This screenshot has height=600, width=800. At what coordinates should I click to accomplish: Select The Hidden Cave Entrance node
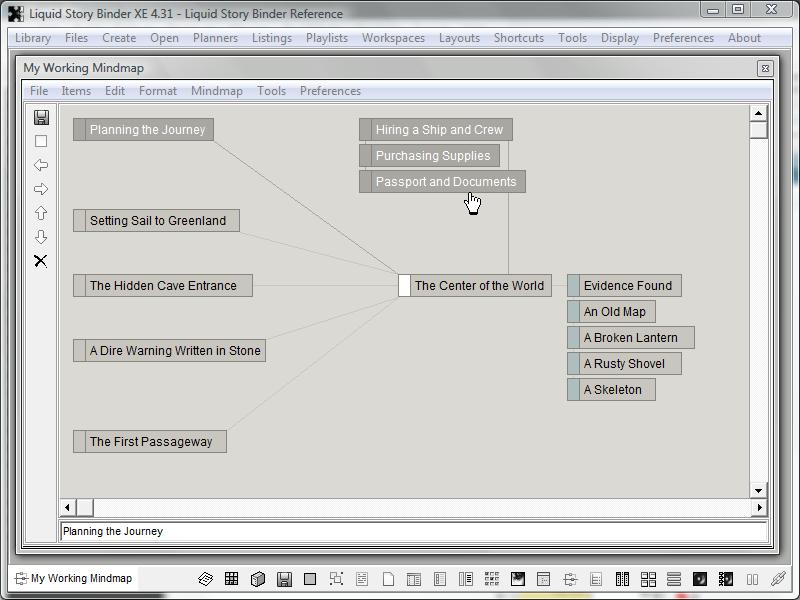pos(163,286)
